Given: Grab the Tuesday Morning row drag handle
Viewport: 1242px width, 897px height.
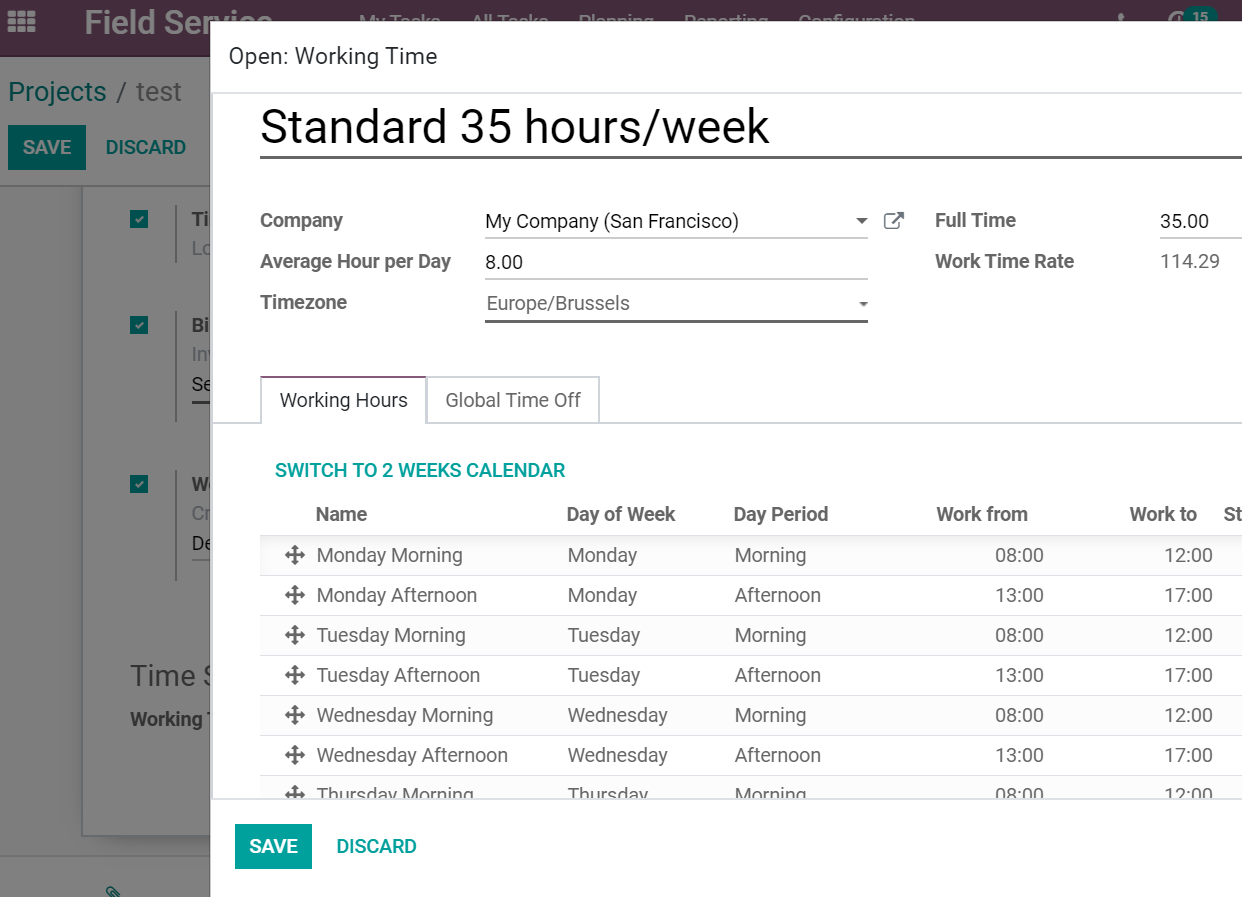Looking at the screenshot, I should pos(294,635).
